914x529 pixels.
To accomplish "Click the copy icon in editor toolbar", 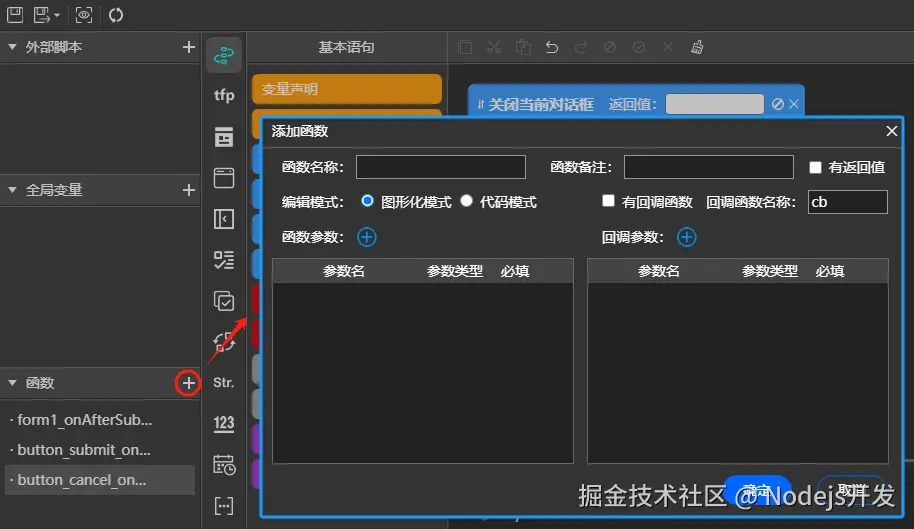I will pos(465,47).
